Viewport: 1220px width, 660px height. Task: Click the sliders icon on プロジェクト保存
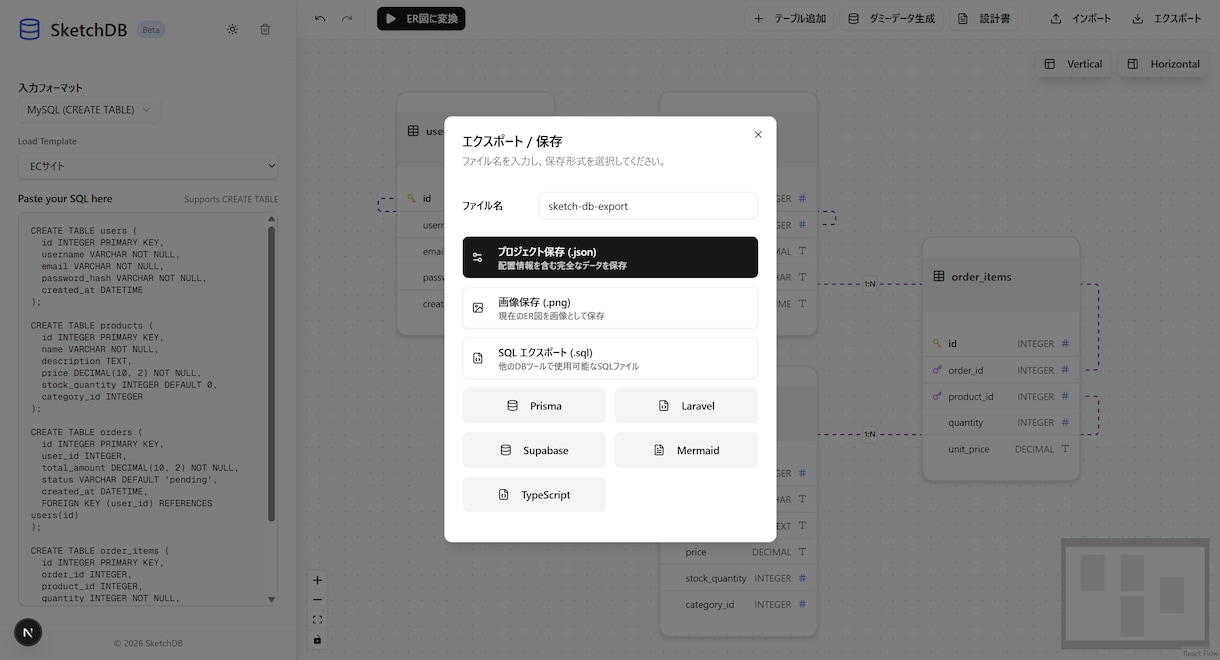click(x=478, y=257)
